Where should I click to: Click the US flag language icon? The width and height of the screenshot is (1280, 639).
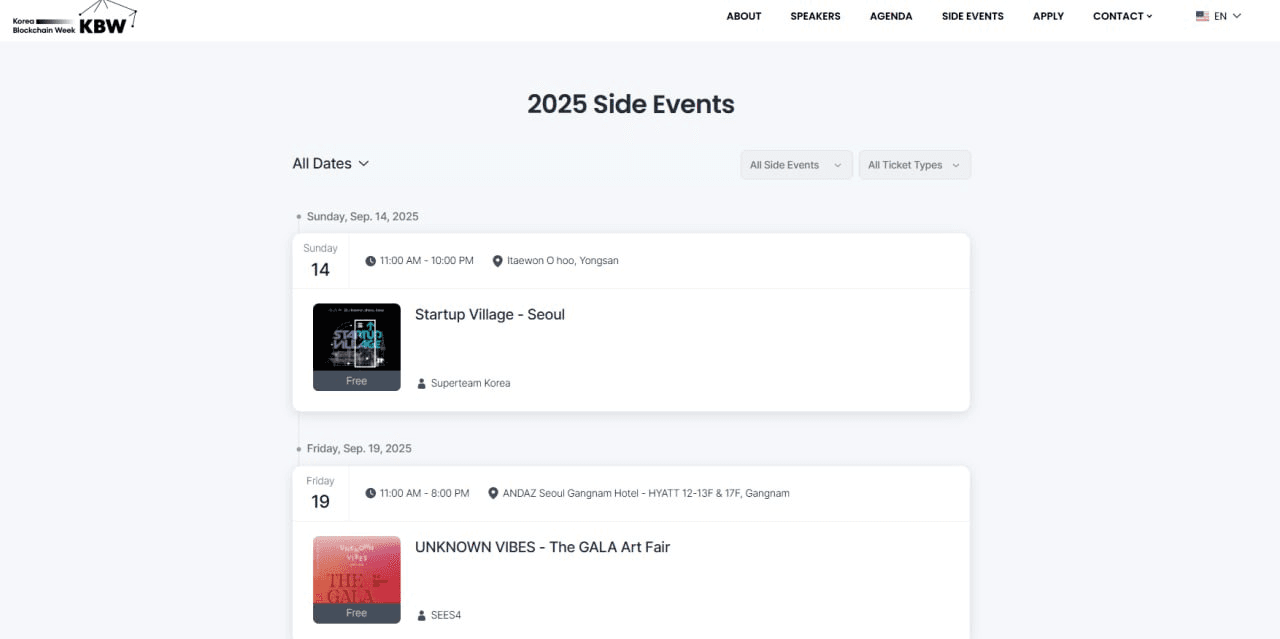click(x=1202, y=16)
